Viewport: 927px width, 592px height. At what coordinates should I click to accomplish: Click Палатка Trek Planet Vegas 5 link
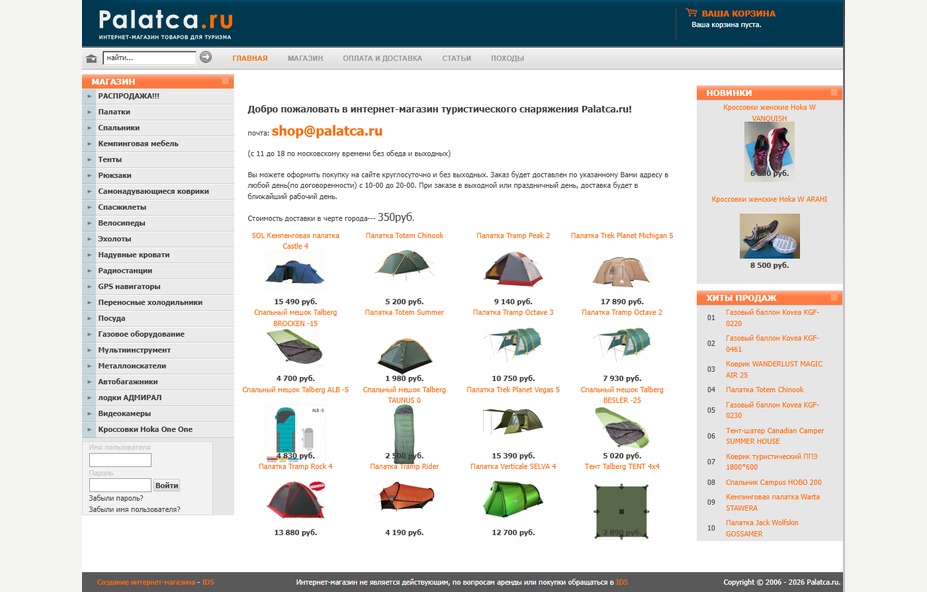[513, 390]
